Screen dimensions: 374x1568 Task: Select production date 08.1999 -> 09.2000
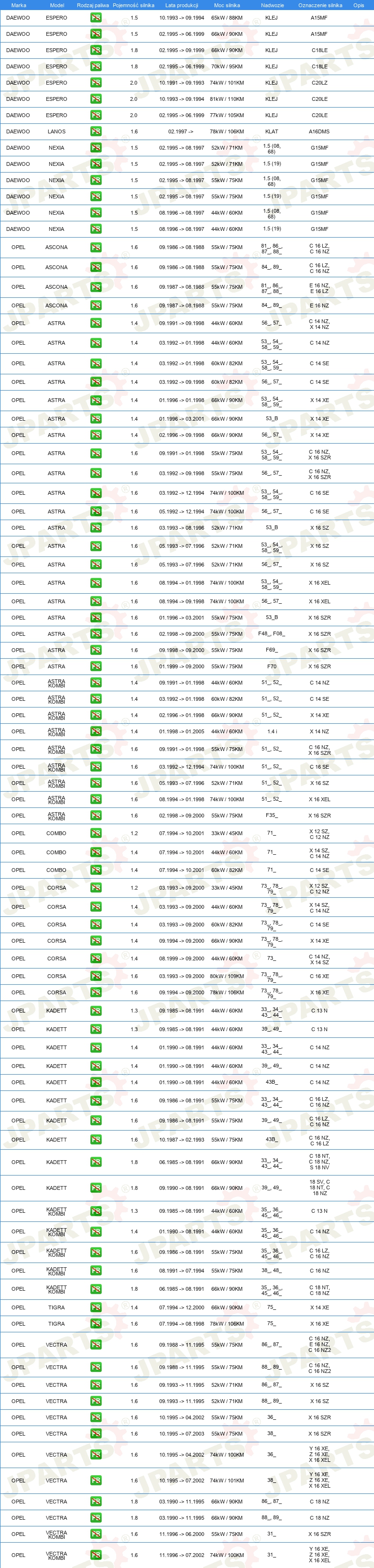182,958
